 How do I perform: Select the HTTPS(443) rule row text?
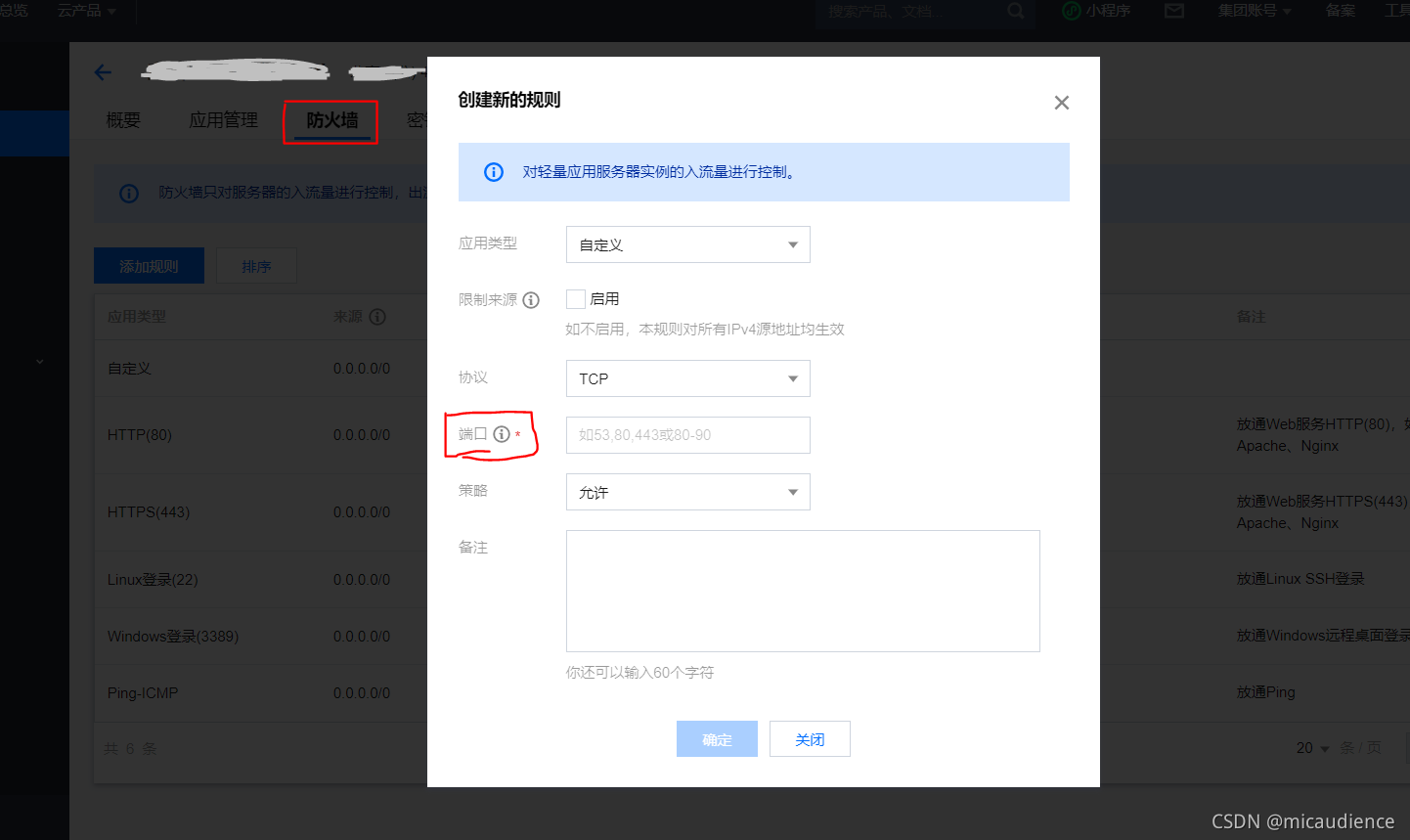click(149, 512)
